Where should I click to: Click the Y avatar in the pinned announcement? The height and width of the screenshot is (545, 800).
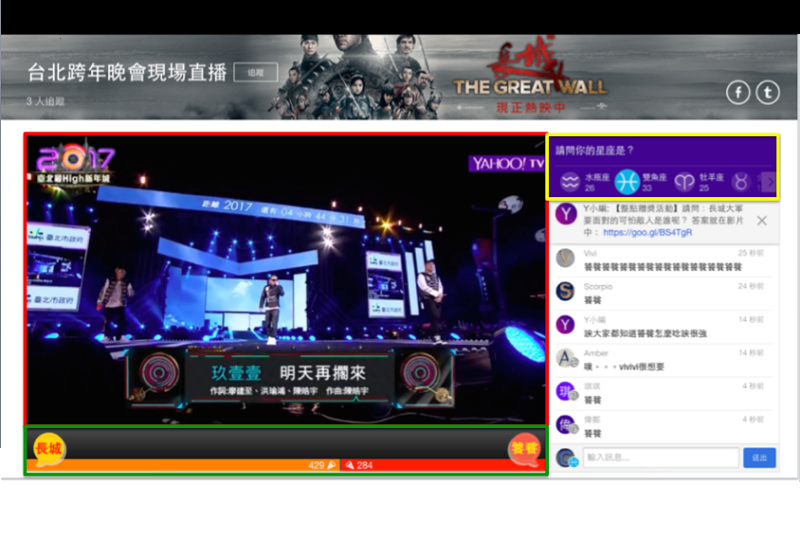(x=566, y=213)
